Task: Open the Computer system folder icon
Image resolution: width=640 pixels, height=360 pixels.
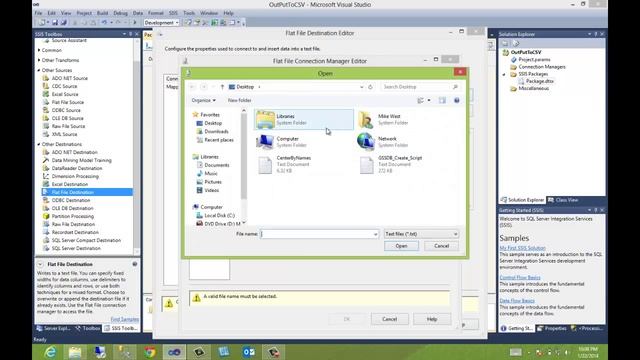Action: (x=265, y=142)
